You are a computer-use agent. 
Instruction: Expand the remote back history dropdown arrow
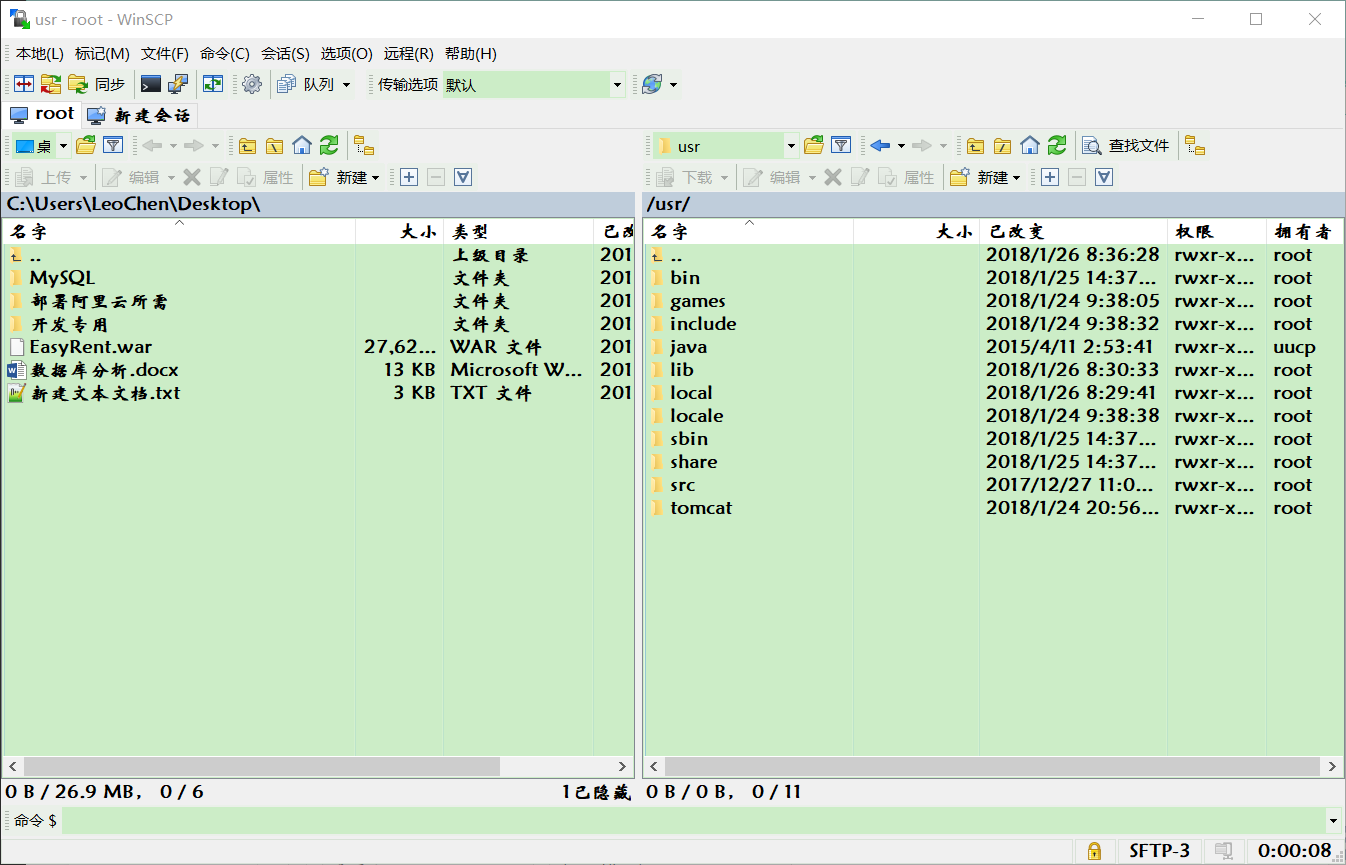[901, 146]
